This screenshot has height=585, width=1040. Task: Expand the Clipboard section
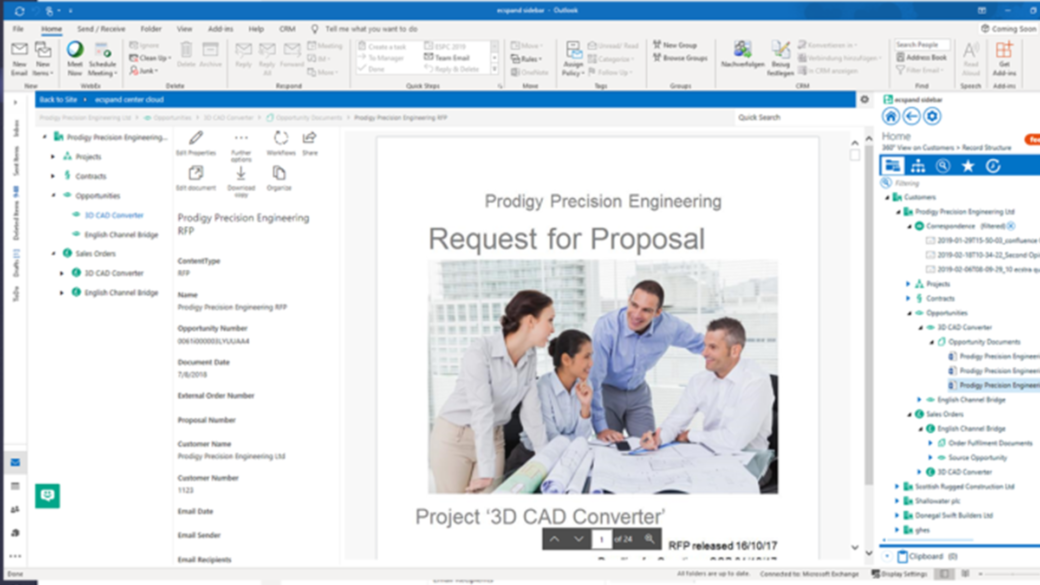887,556
